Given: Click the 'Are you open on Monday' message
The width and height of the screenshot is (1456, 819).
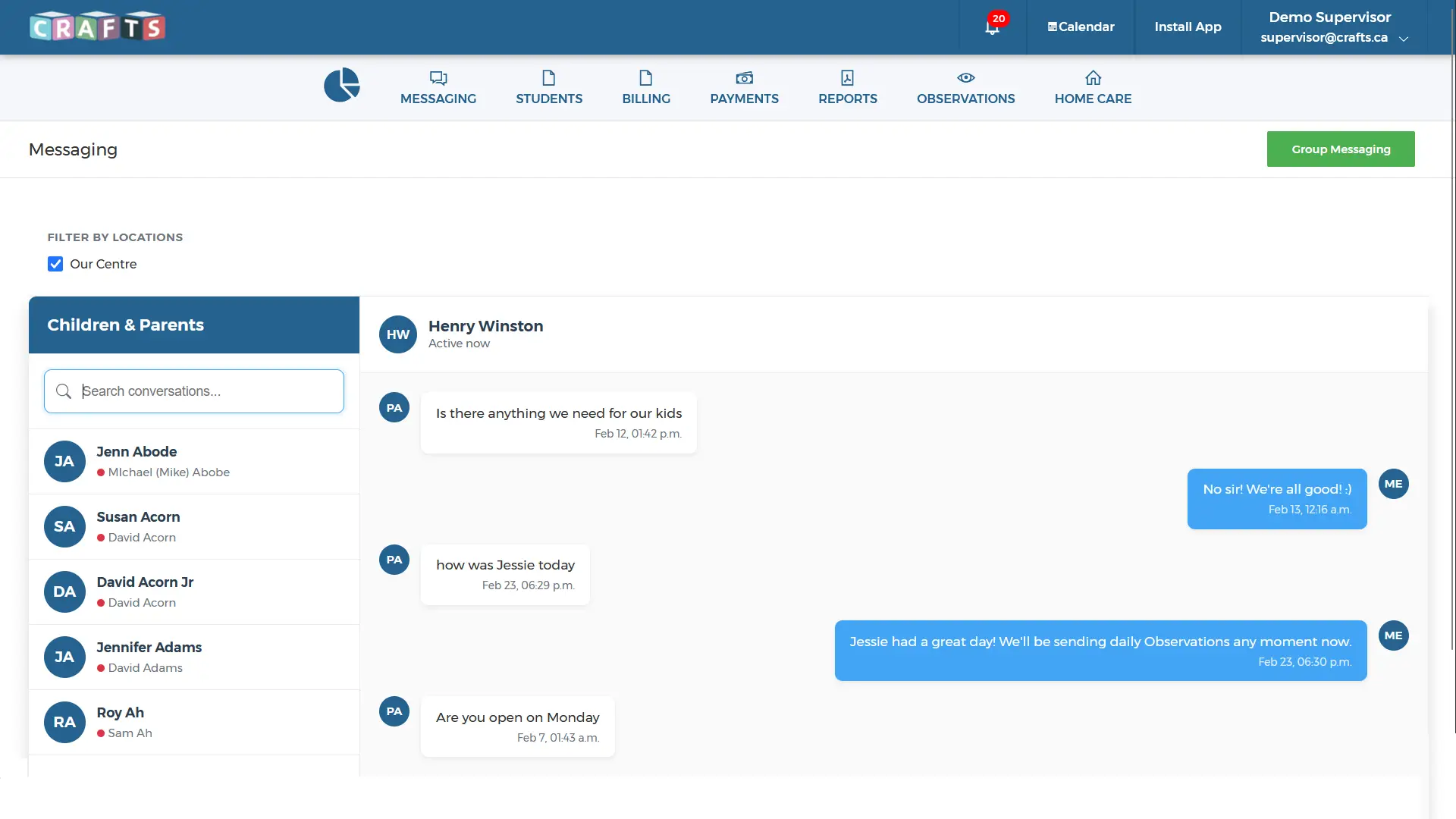Looking at the screenshot, I should coord(518,726).
